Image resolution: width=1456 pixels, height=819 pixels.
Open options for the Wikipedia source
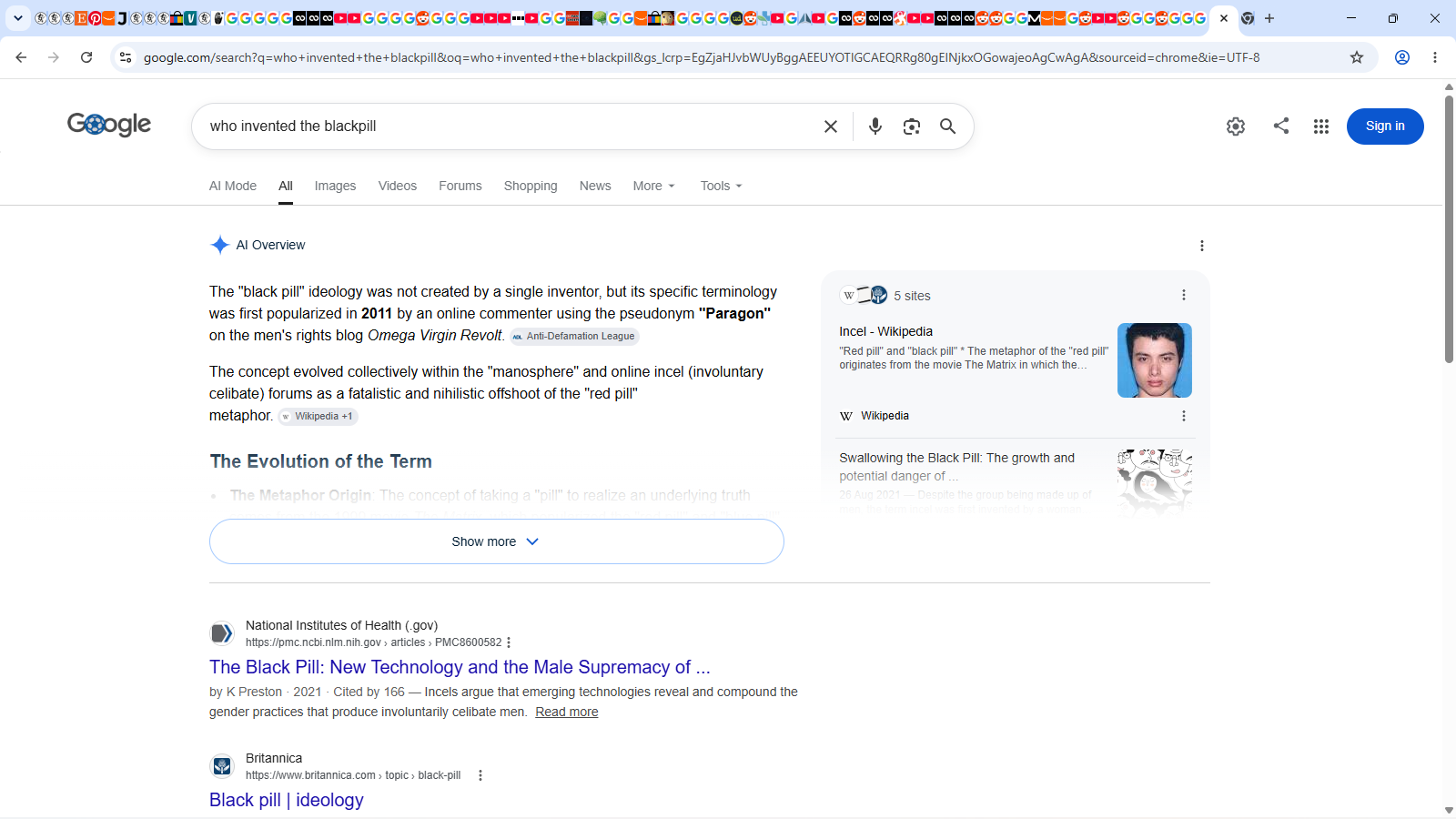point(1184,416)
